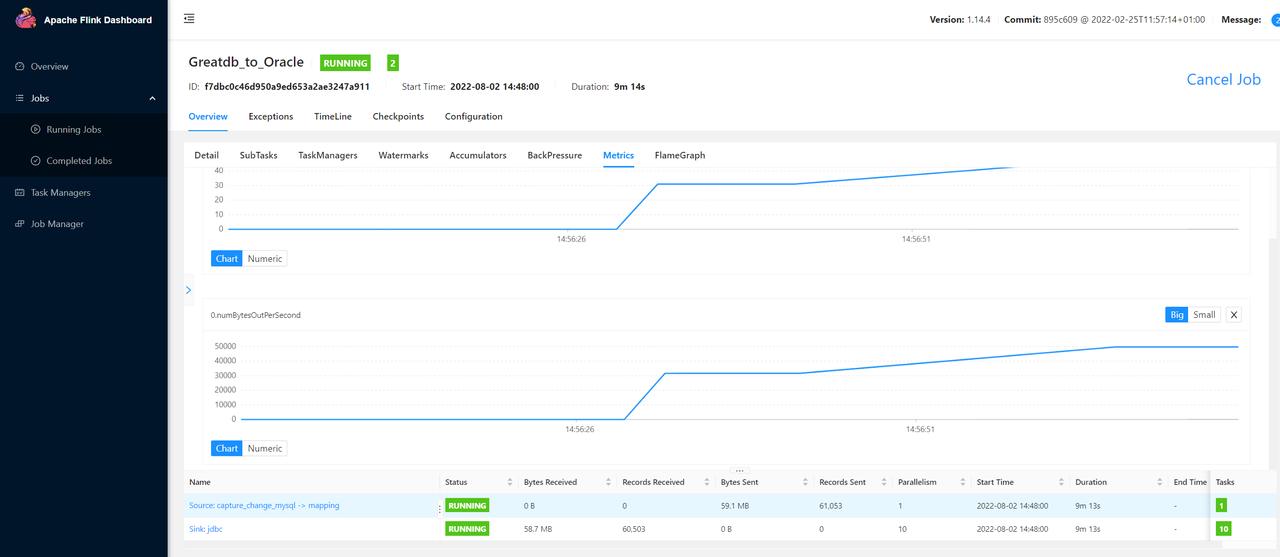Select Chart view for numBytesOutPerSecond
Viewport: 1280px width, 557px height.
tap(227, 448)
